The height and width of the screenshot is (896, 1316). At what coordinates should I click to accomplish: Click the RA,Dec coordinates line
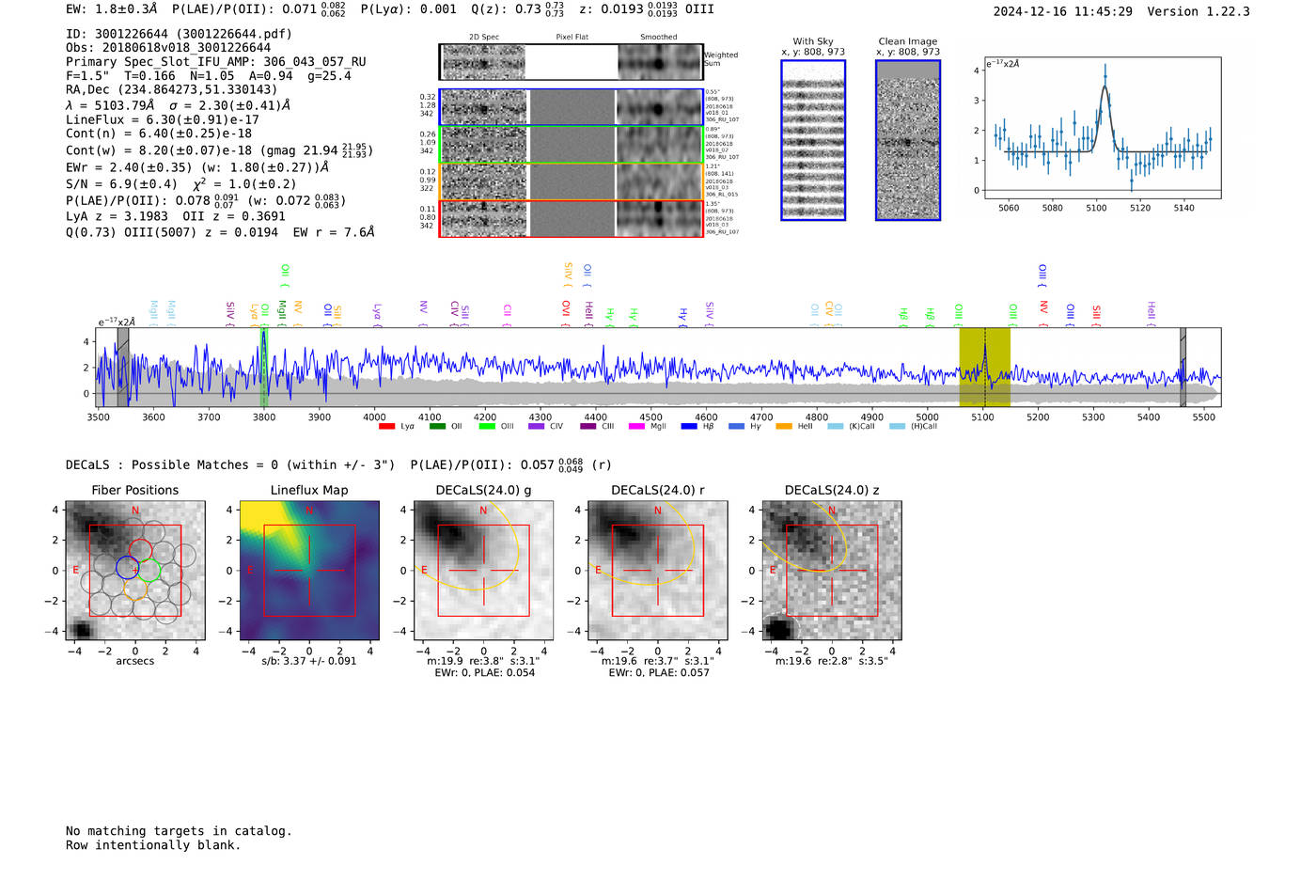(172, 90)
